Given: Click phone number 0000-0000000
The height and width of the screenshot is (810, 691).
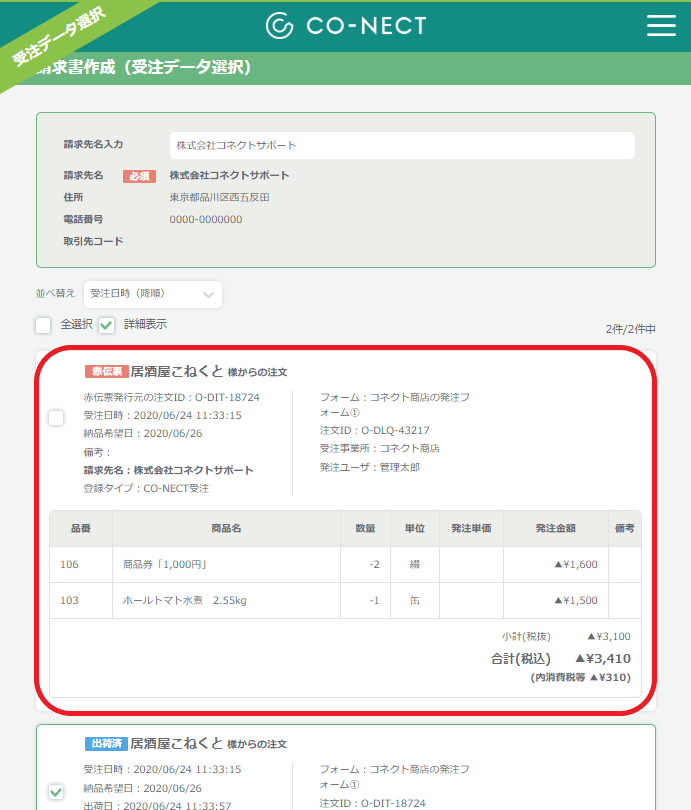Looking at the screenshot, I should 206,220.
